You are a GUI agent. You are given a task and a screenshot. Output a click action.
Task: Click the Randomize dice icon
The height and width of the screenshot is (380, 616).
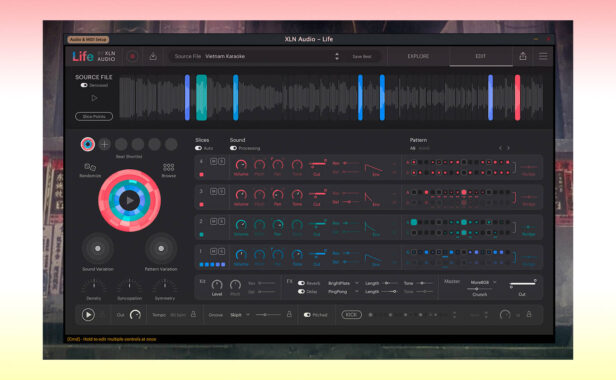90,167
